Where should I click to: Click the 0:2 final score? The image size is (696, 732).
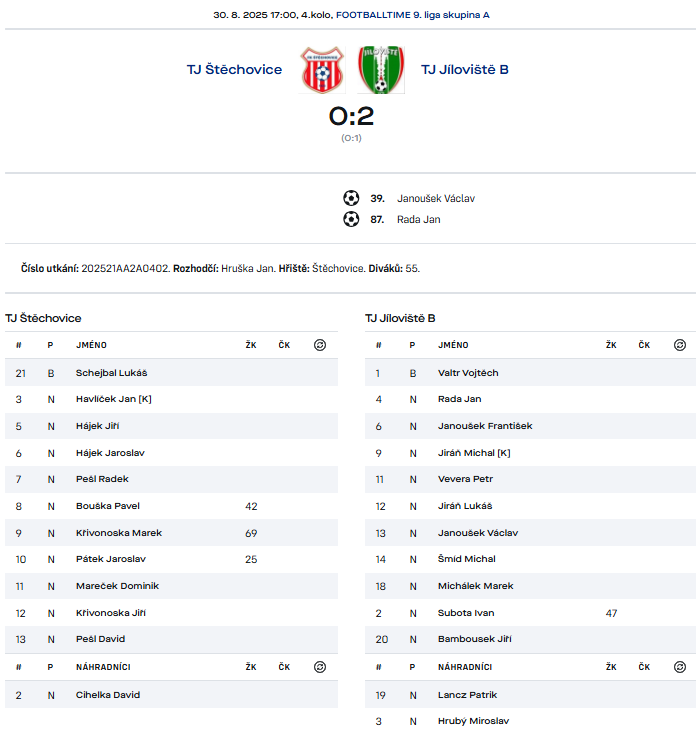pos(351,116)
